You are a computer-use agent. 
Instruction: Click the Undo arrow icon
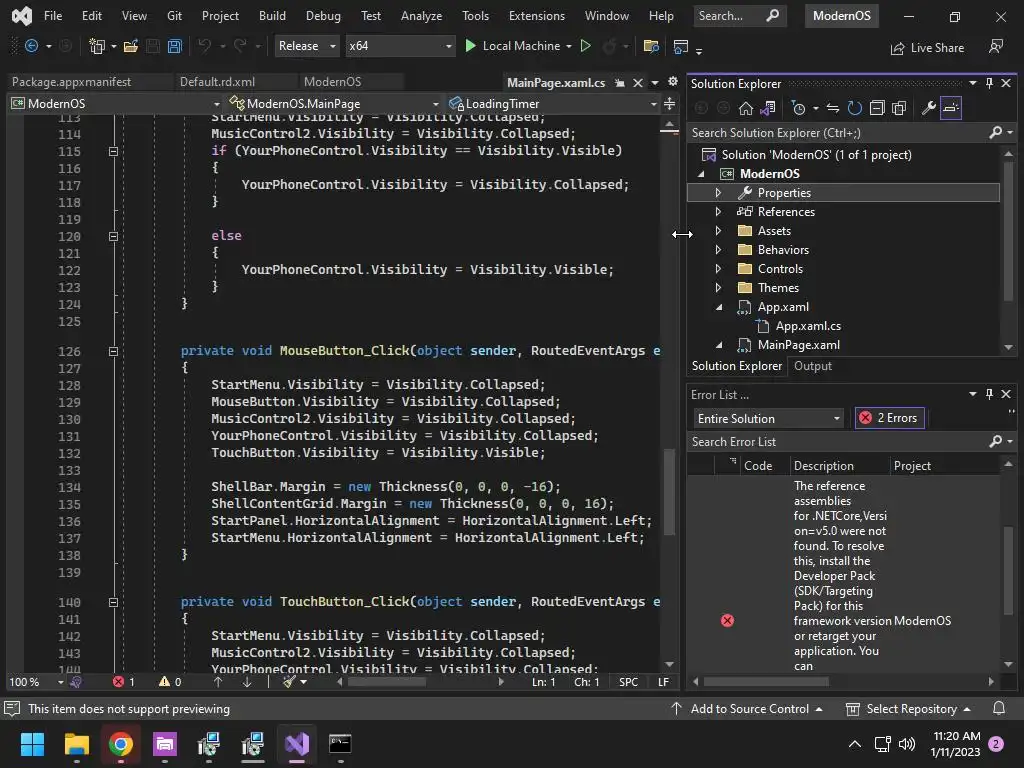pos(204,46)
